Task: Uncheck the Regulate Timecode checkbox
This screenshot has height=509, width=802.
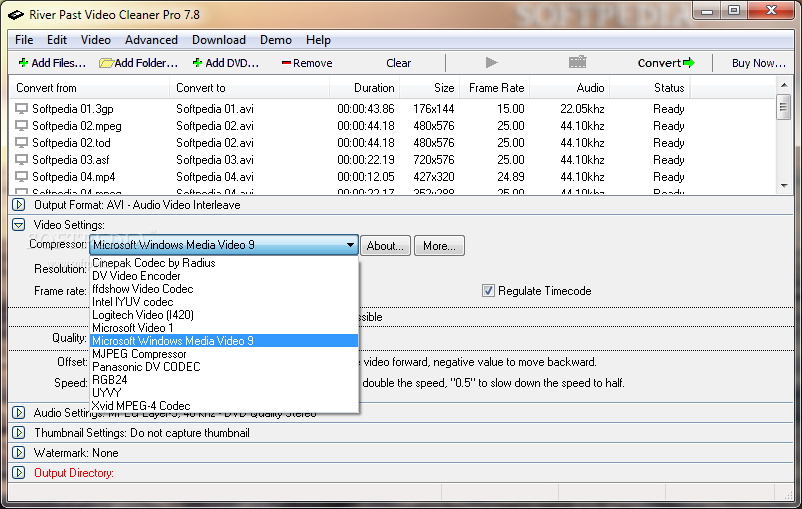Action: point(488,291)
